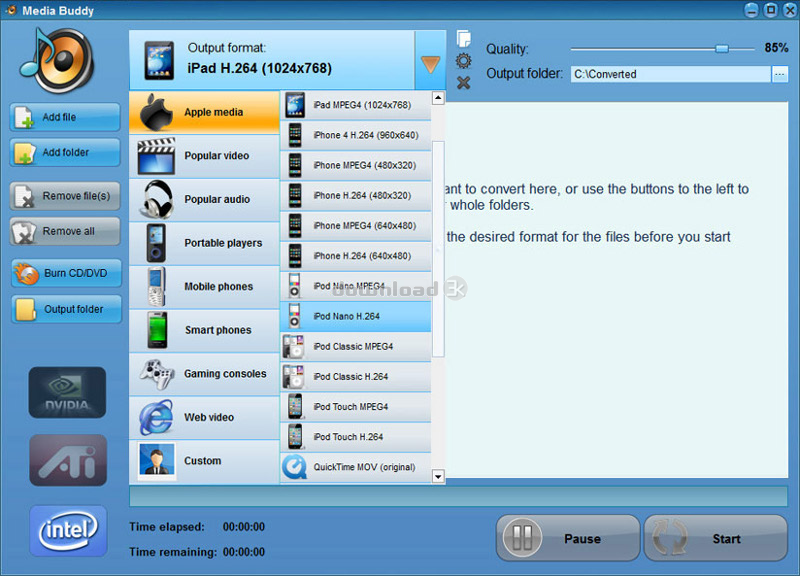This screenshot has width=800, height=576.
Task: Click the Output folder path field
Action: pyautogui.click(x=670, y=74)
